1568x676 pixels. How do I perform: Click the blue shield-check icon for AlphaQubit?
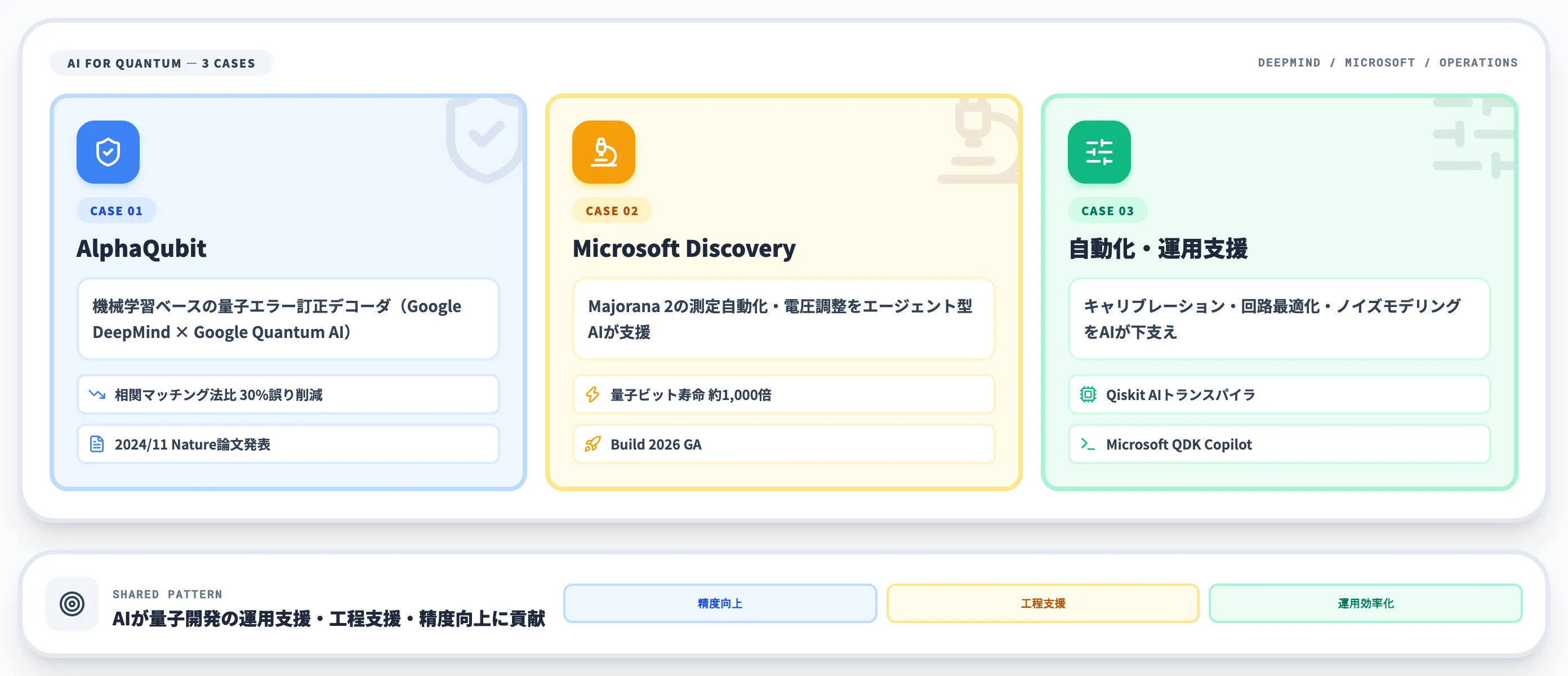click(108, 152)
